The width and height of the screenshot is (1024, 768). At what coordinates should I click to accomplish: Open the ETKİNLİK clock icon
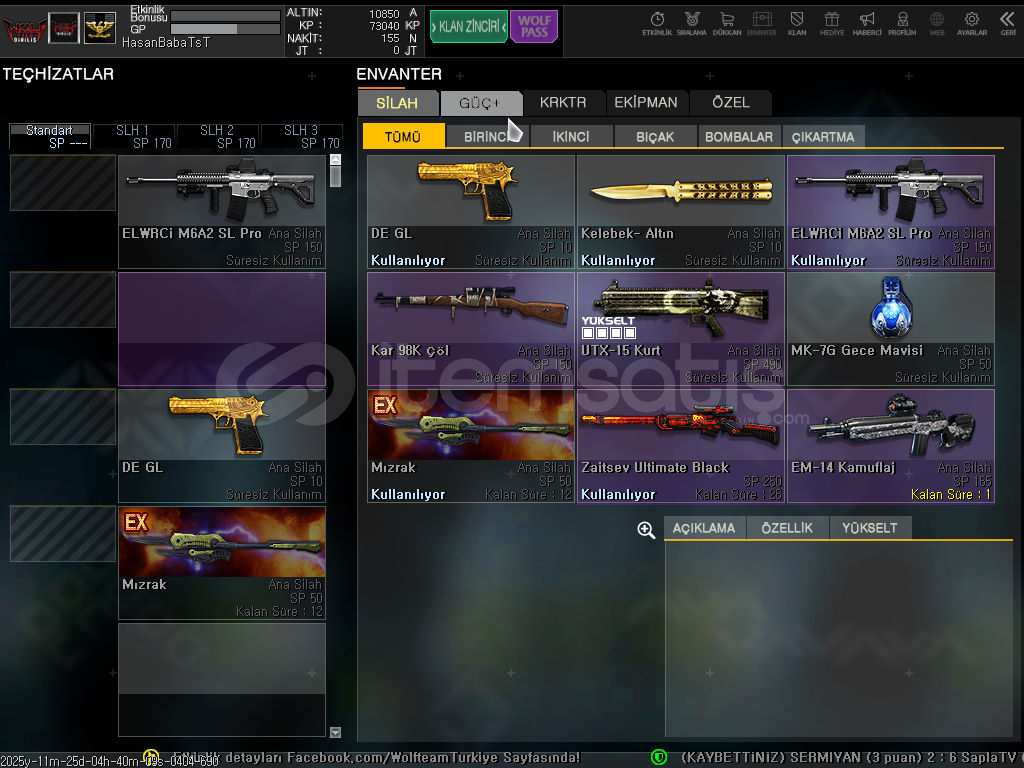(657, 24)
